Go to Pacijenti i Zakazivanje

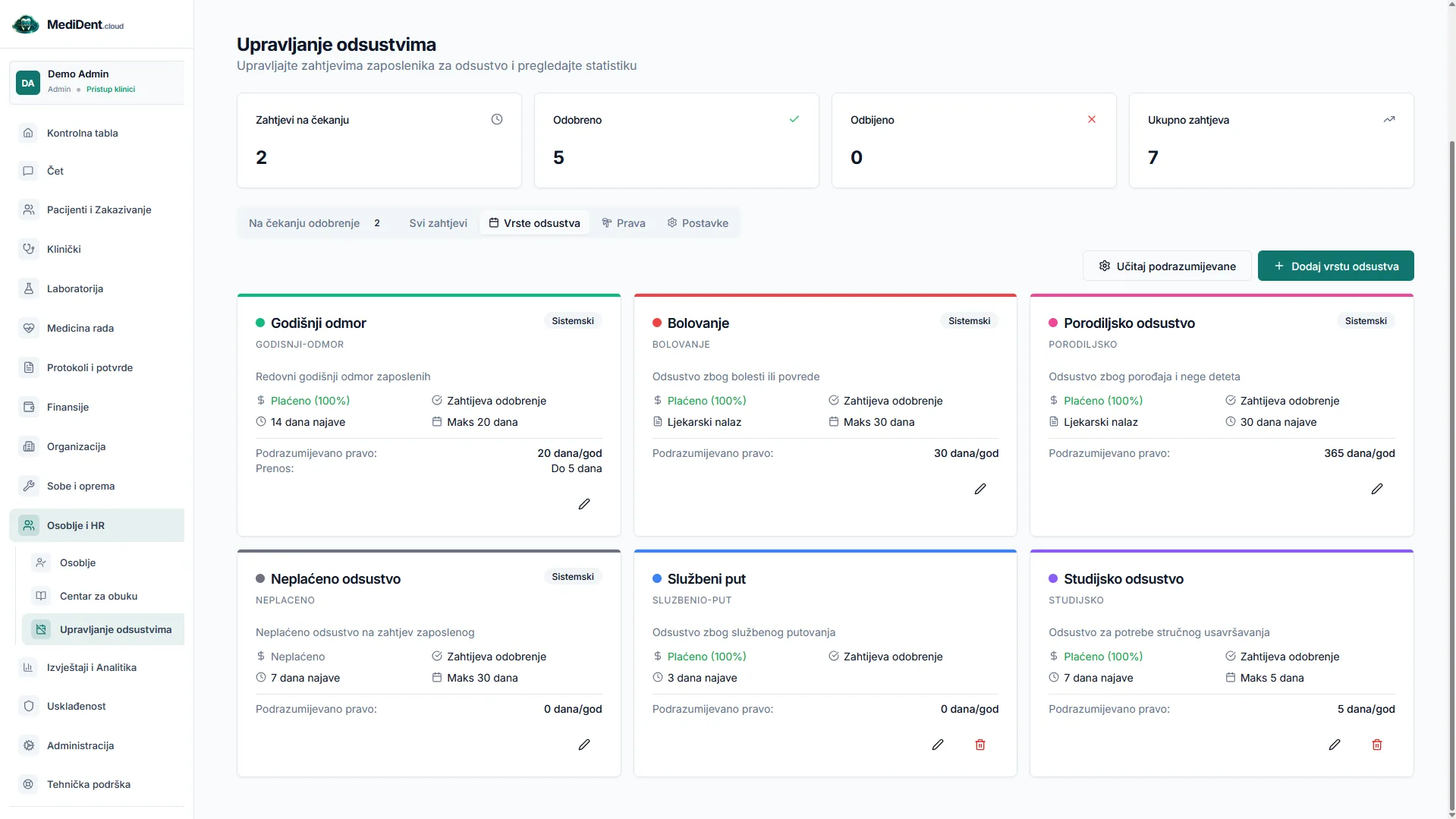[x=96, y=209]
